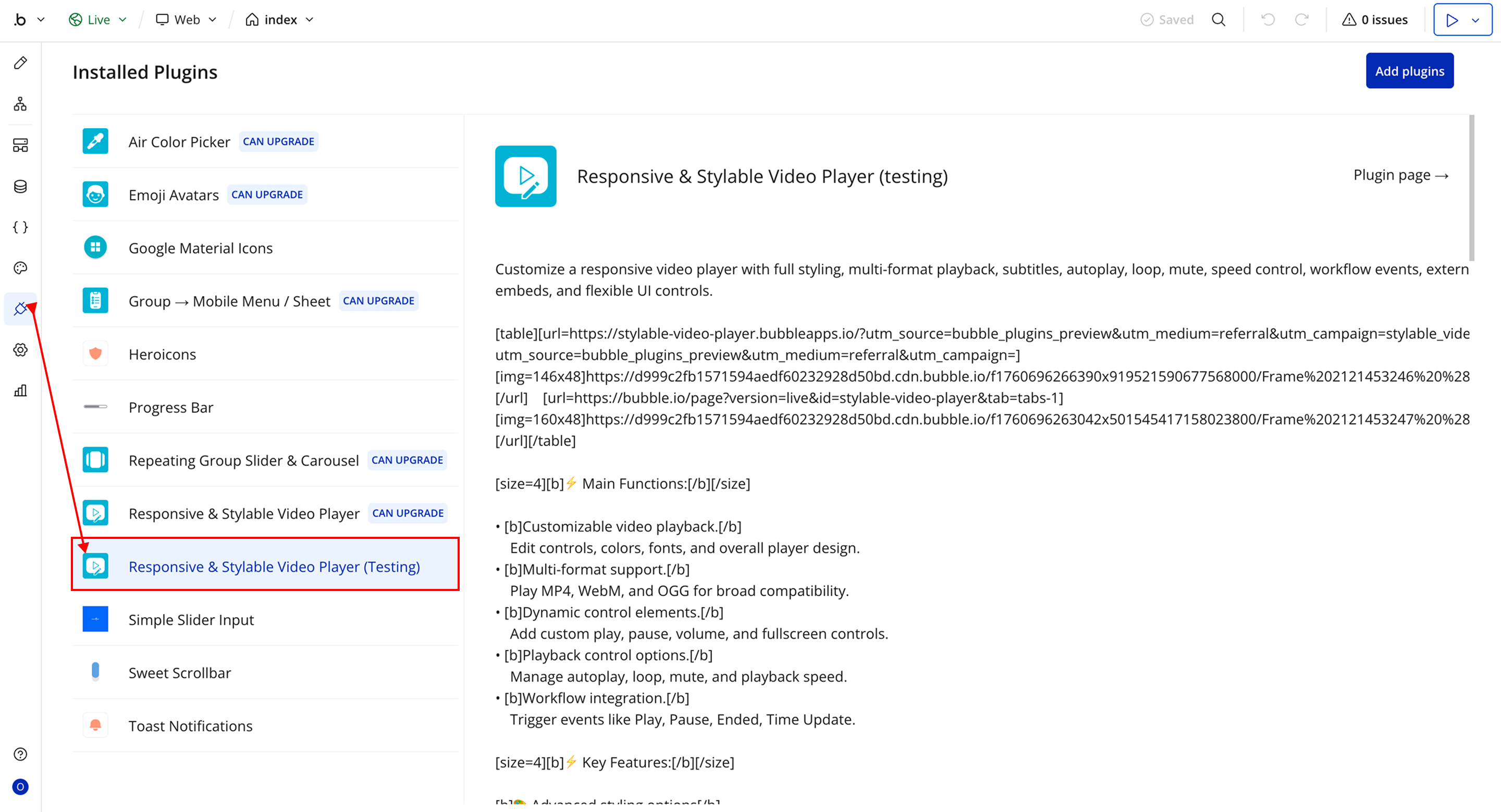
Task: Click the undo arrow icon
Action: 1268,20
